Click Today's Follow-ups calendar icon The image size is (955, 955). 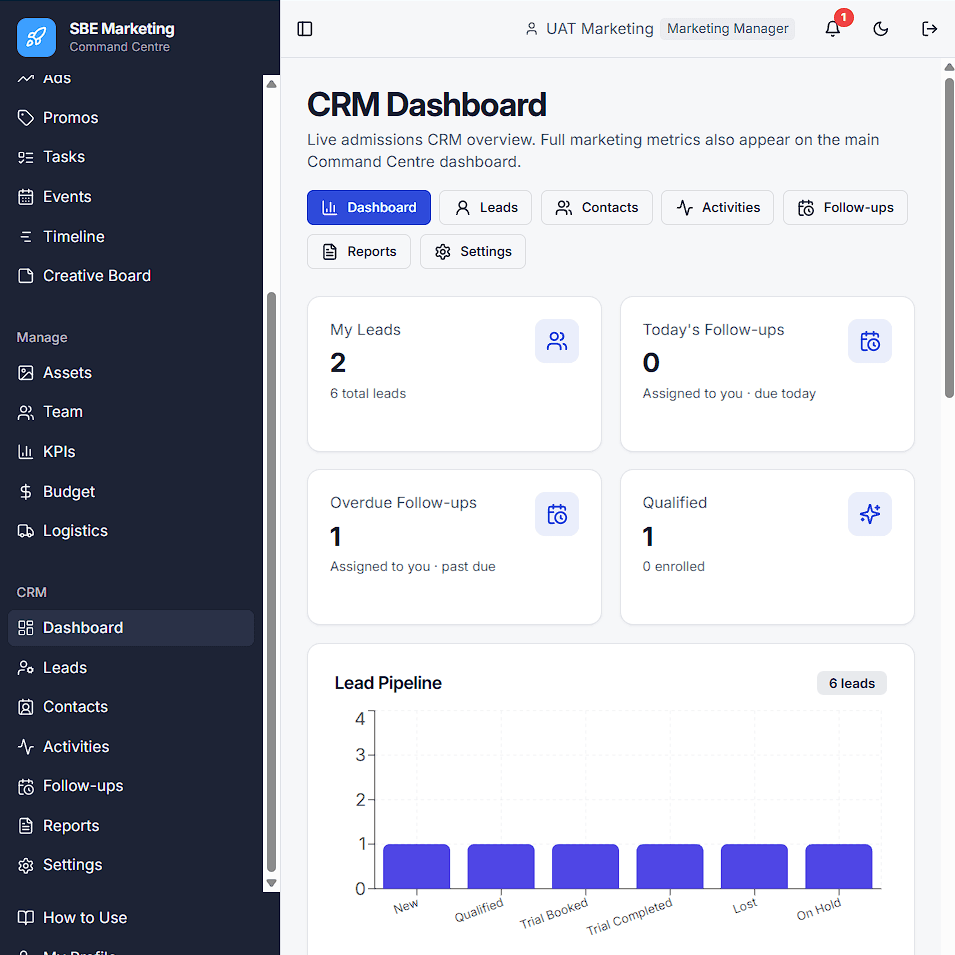pyautogui.click(x=870, y=341)
